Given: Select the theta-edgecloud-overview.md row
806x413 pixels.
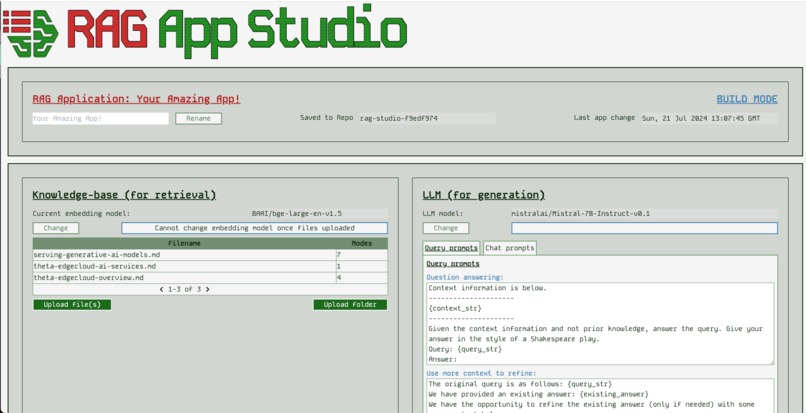Looking at the screenshot, I should click(210, 278).
